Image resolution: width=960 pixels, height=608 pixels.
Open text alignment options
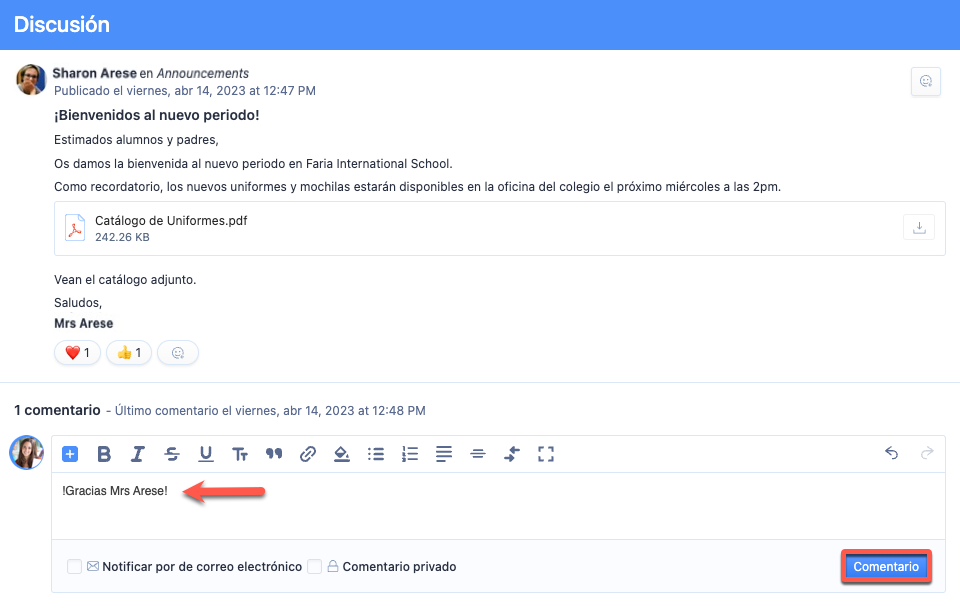[444, 454]
